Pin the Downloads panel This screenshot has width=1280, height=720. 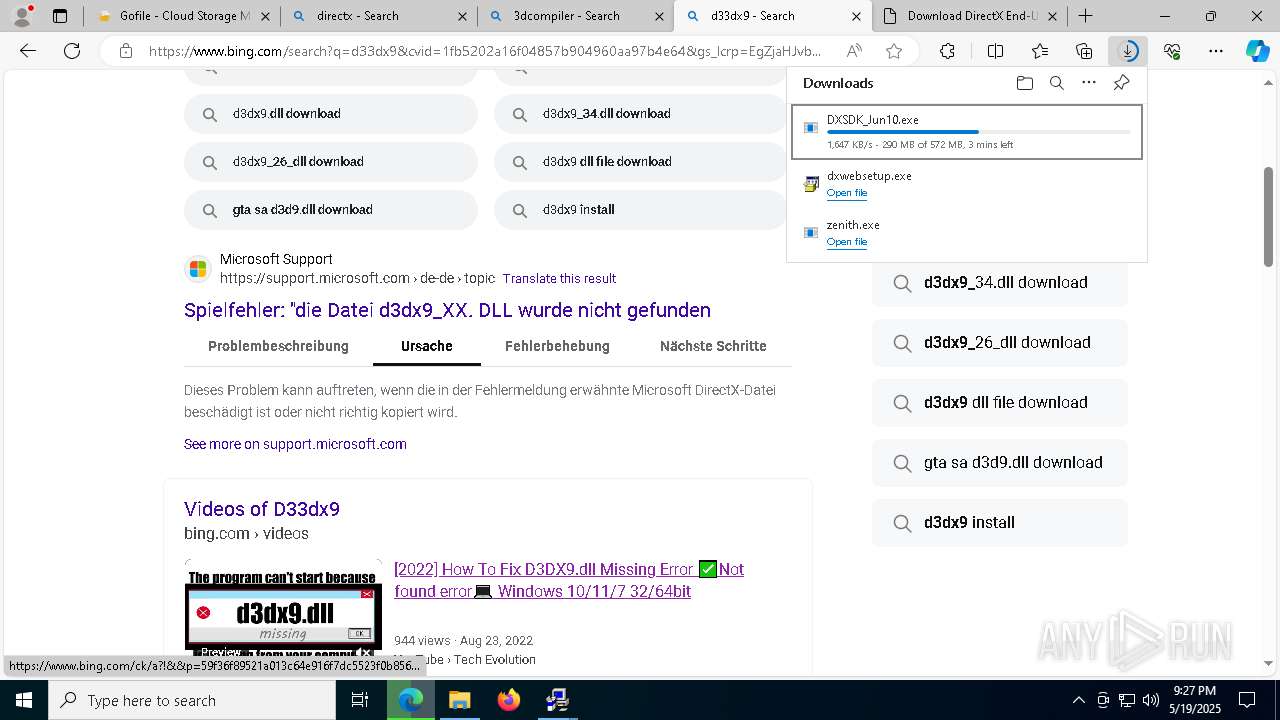click(1121, 83)
